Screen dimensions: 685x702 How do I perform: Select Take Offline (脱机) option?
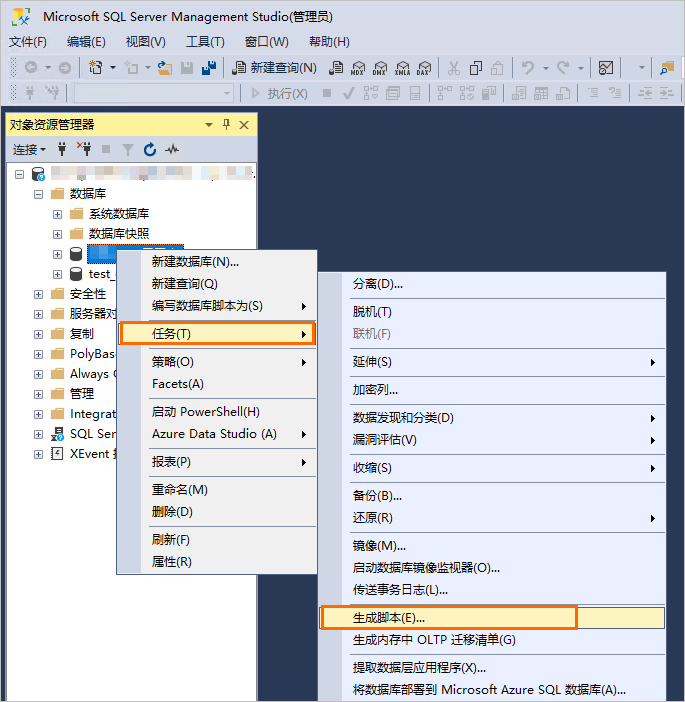pyautogui.click(x=492, y=312)
